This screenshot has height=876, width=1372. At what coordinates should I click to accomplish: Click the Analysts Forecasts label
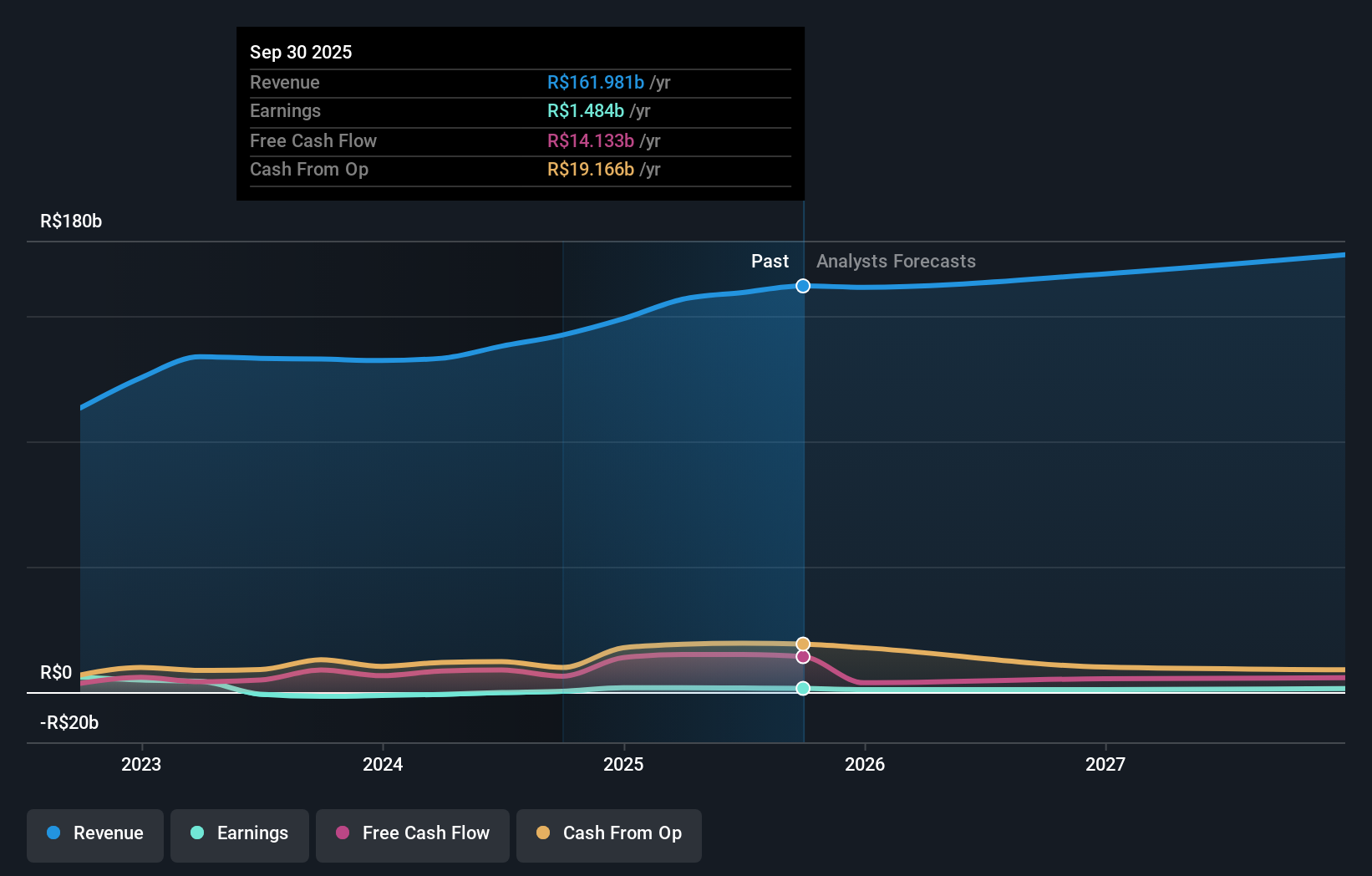pyautogui.click(x=895, y=261)
